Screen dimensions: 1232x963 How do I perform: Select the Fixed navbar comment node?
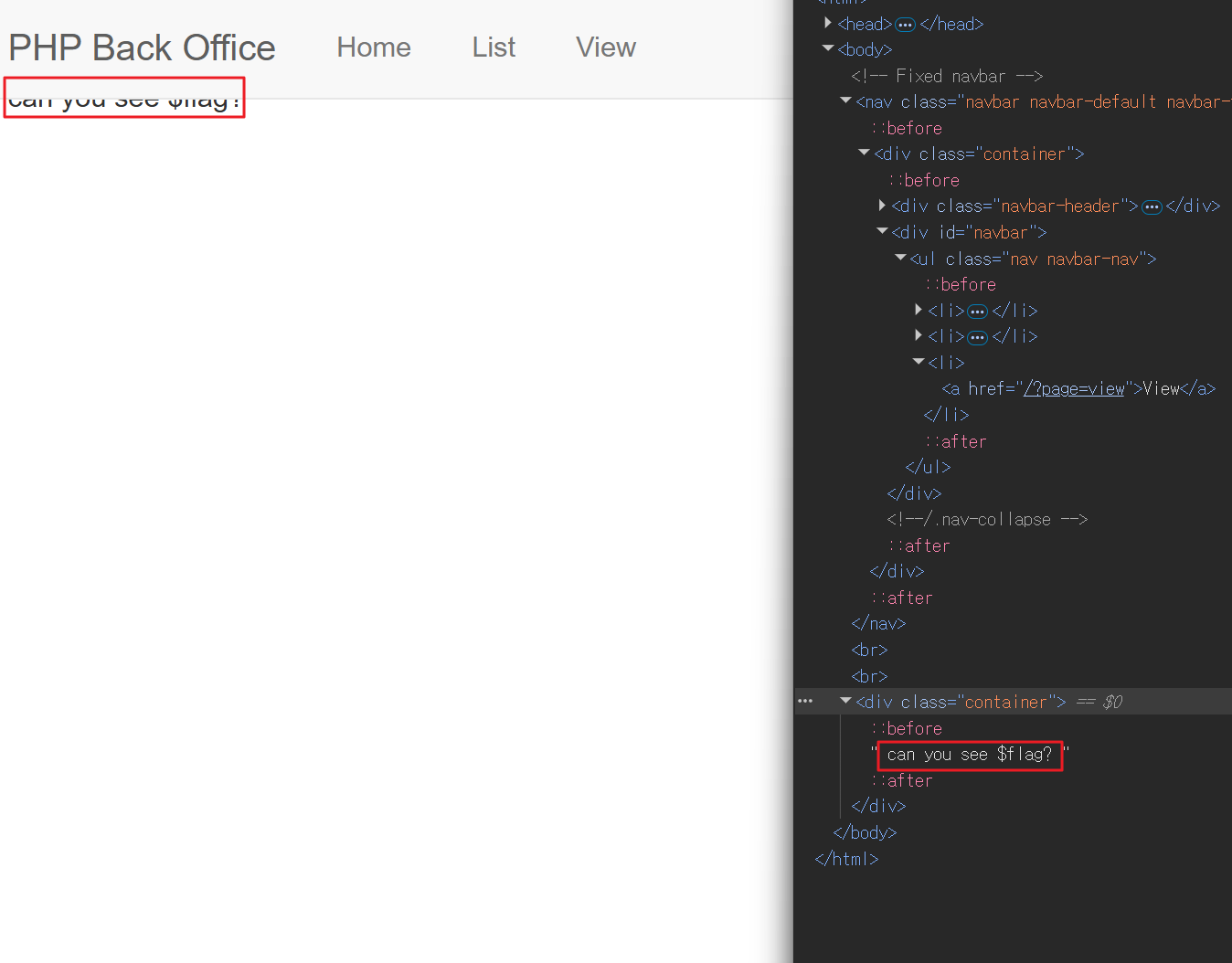point(946,76)
